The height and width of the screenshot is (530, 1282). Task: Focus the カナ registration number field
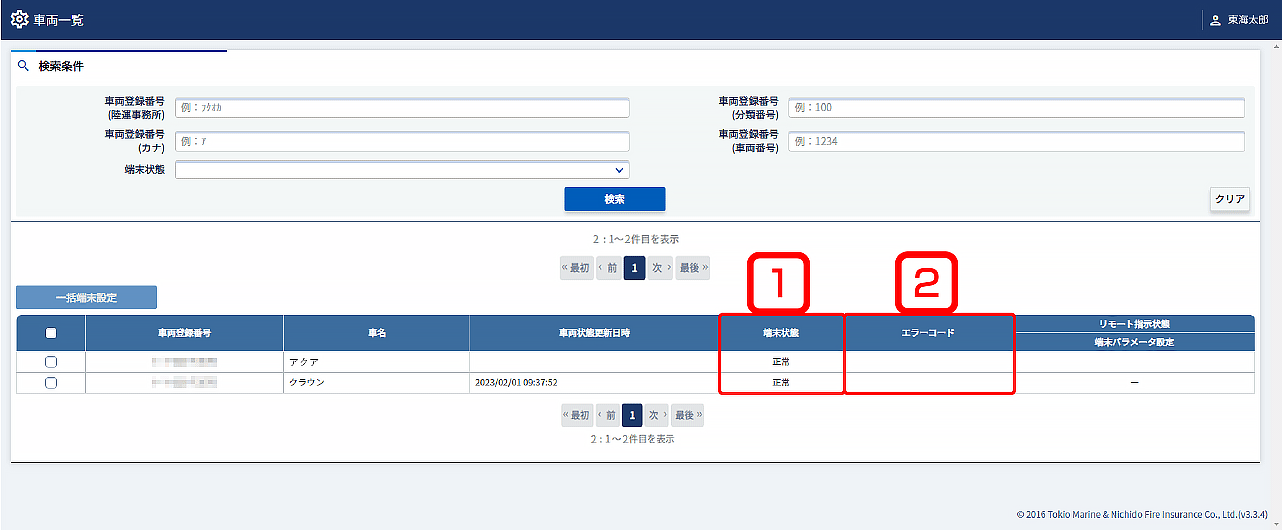tap(402, 141)
